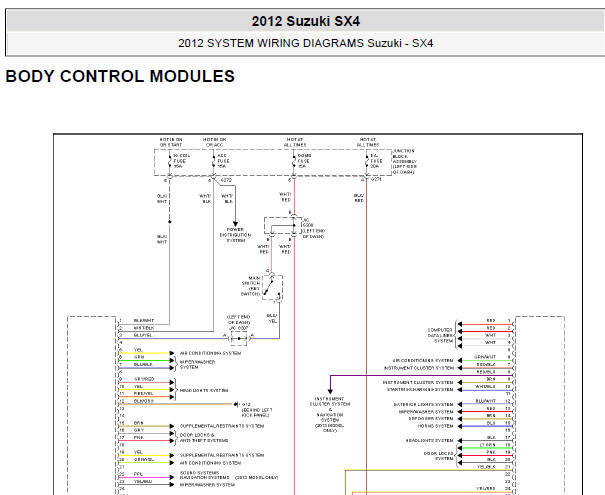Screen dimensions: 605x495
Task: Click the "HOT IN ON OR START" label
Action: click(171, 142)
